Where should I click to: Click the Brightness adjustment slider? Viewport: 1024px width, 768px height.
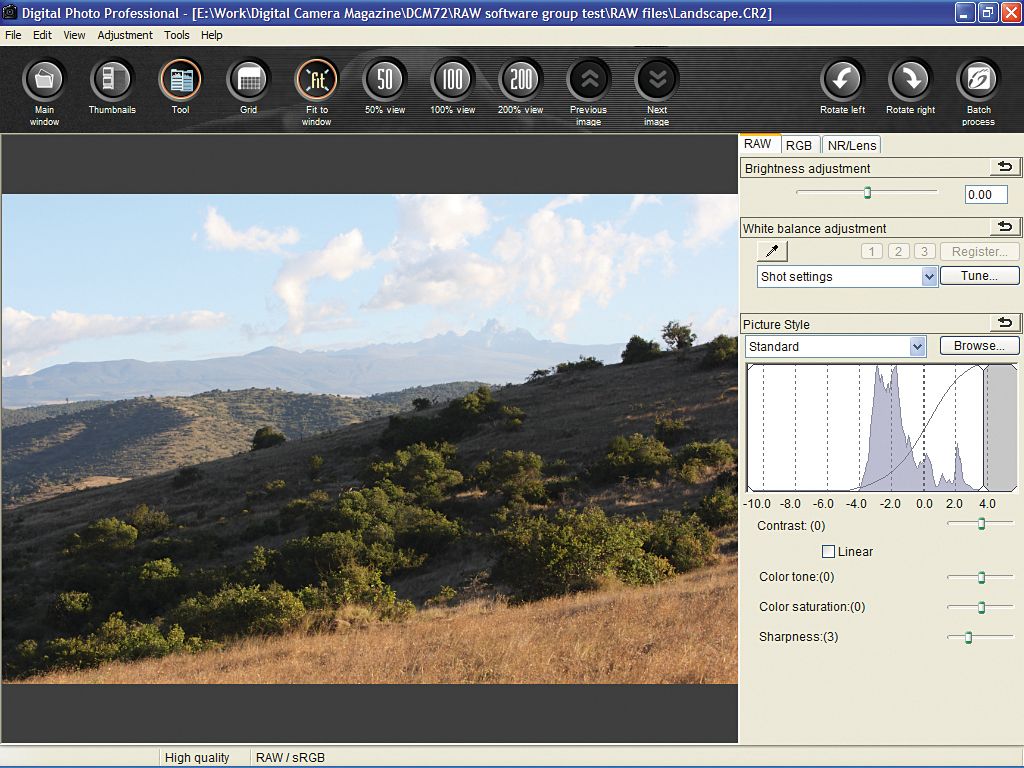pyautogui.click(x=867, y=192)
